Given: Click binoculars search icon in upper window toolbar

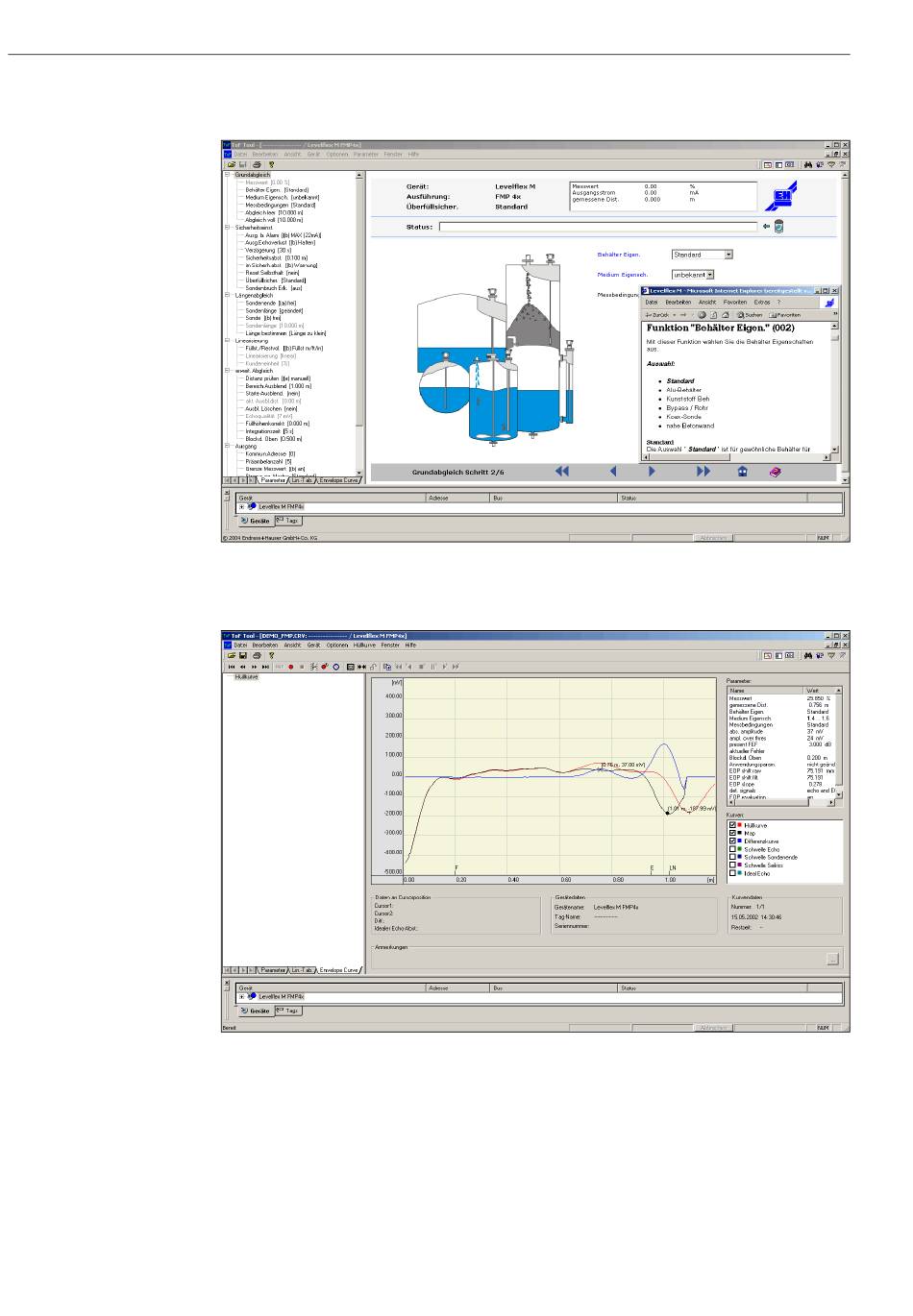Looking at the screenshot, I should pos(808,164).
